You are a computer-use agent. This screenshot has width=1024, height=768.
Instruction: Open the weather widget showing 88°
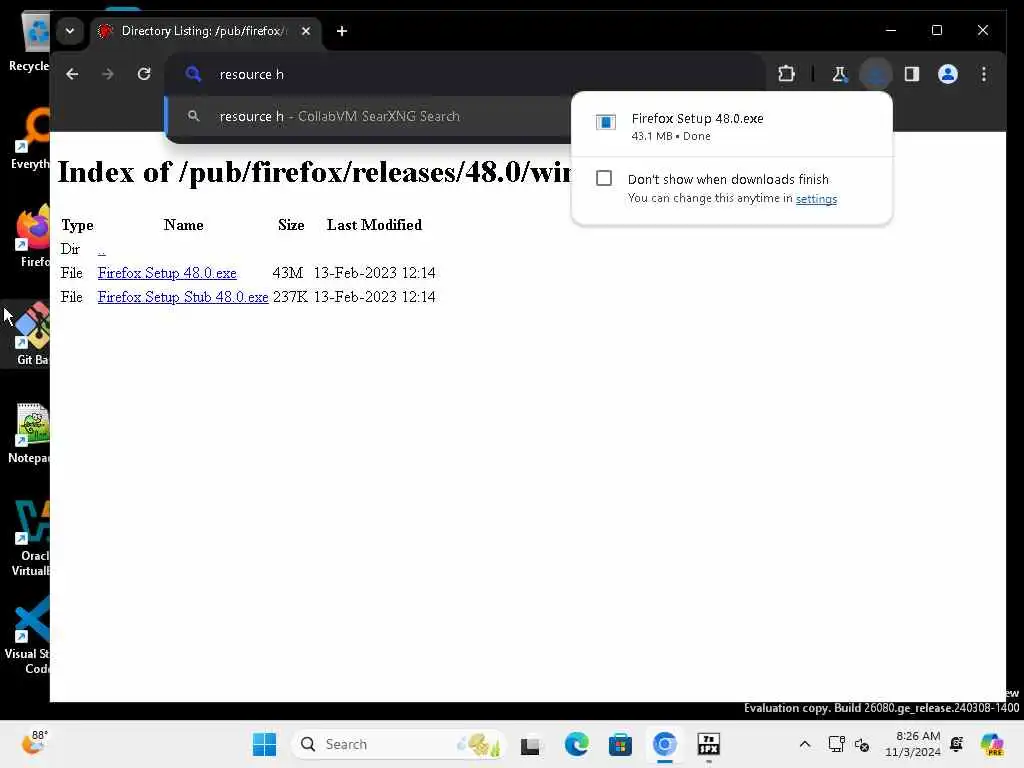(x=33, y=743)
